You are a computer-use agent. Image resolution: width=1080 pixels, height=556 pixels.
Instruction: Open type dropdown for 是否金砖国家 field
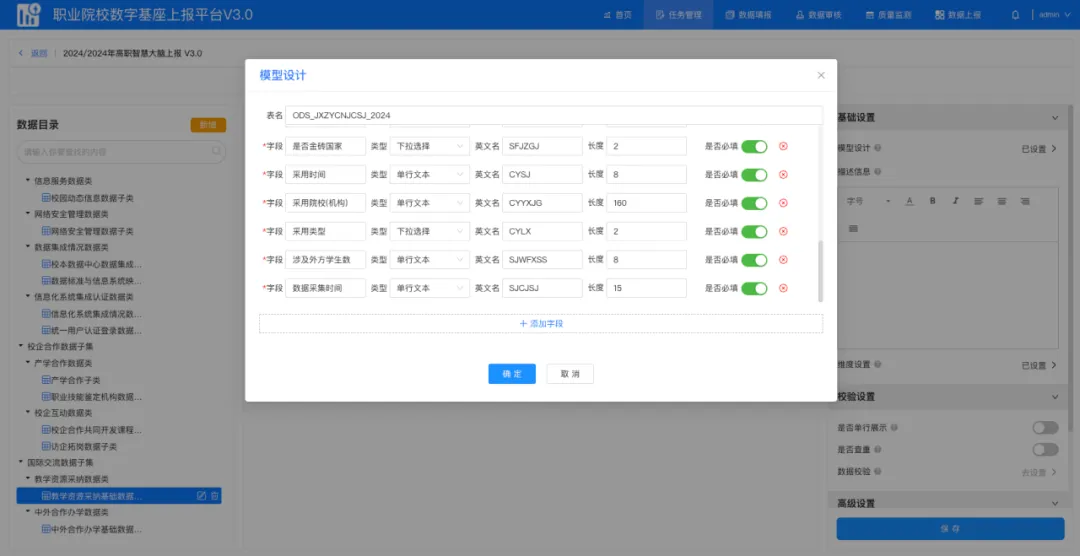point(428,146)
